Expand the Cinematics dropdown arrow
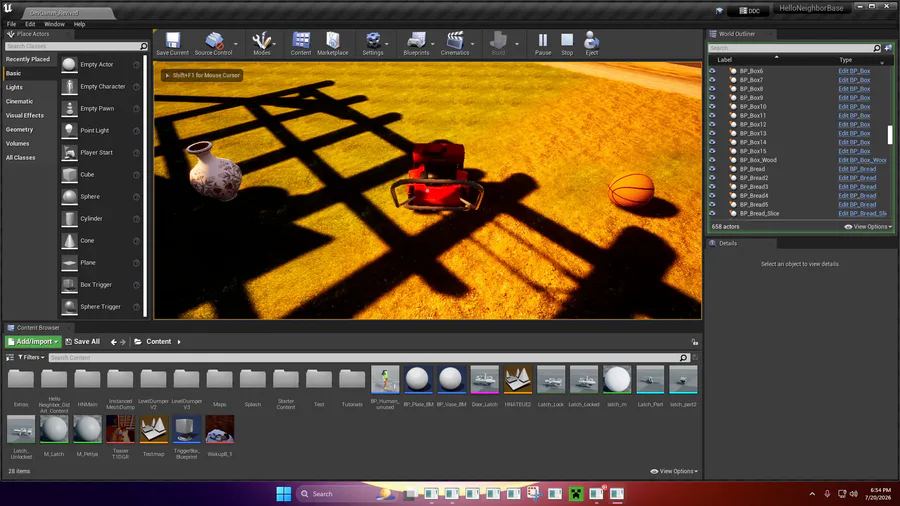The height and width of the screenshot is (506, 900). click(472, 44)
